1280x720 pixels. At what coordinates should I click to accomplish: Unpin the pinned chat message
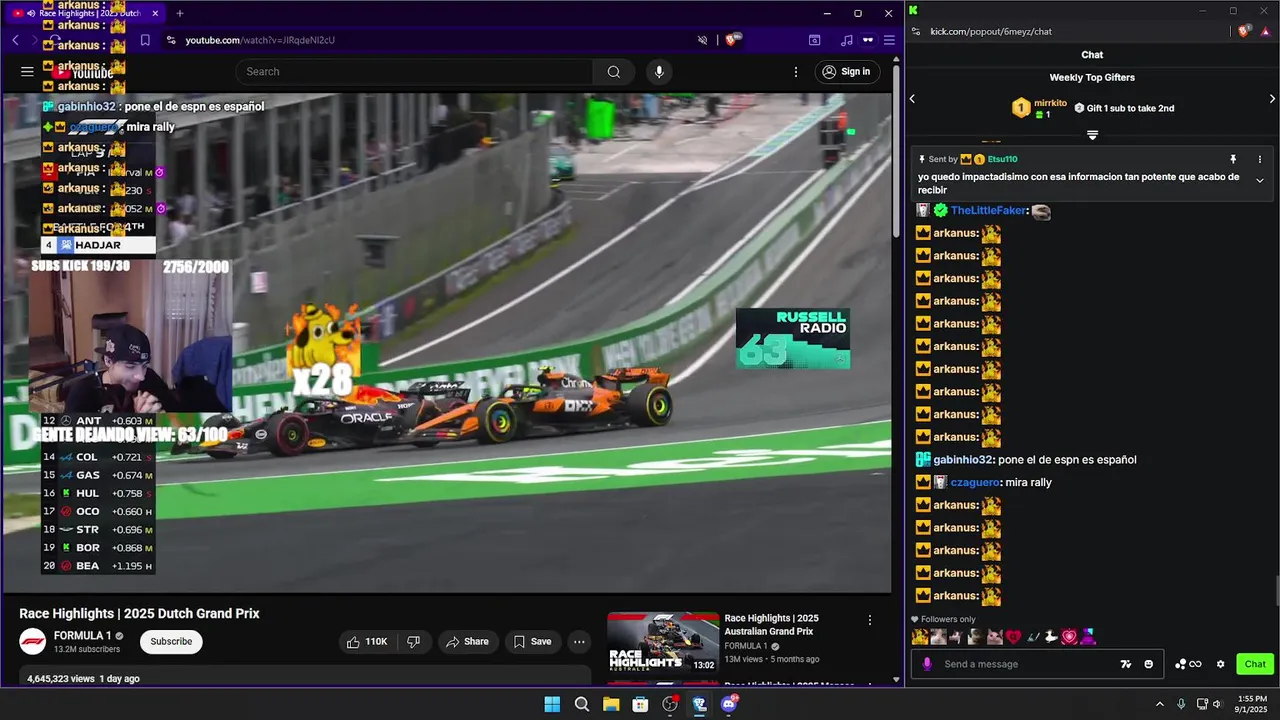[x=1233, y=159]
